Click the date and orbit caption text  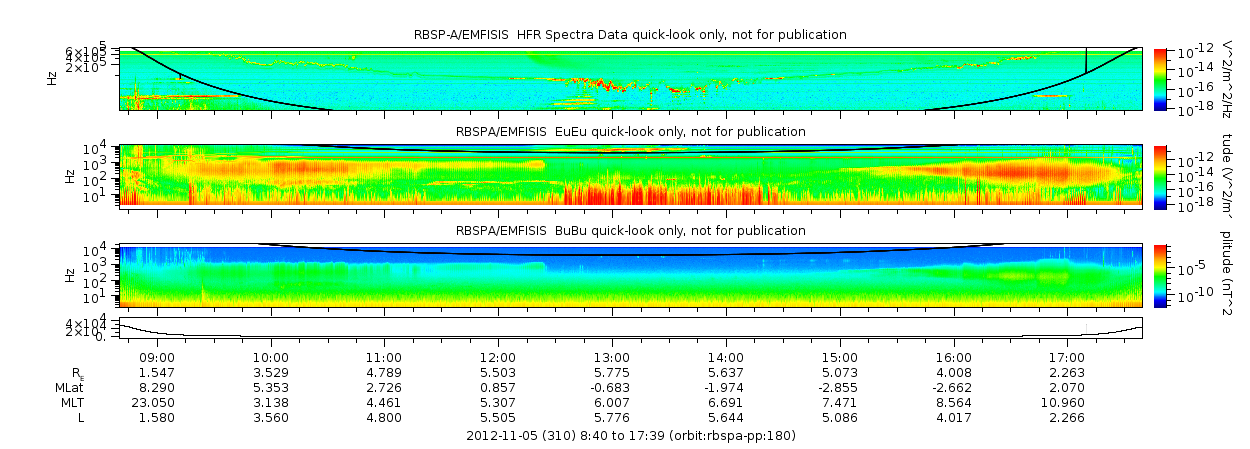coord(630,436)
